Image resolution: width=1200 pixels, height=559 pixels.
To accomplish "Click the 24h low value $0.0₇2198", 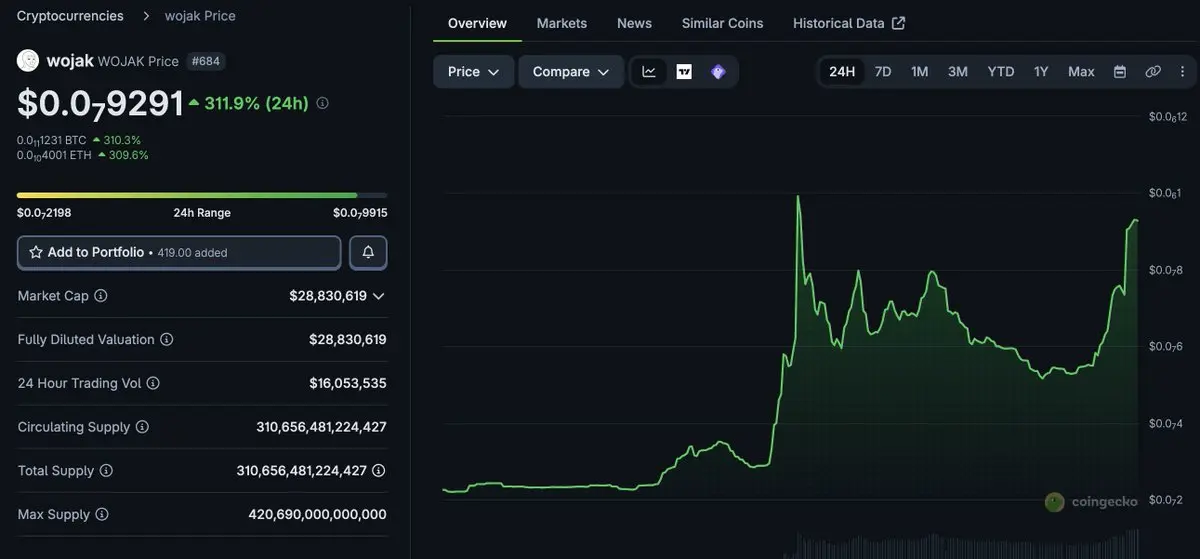I will [44, 213].
